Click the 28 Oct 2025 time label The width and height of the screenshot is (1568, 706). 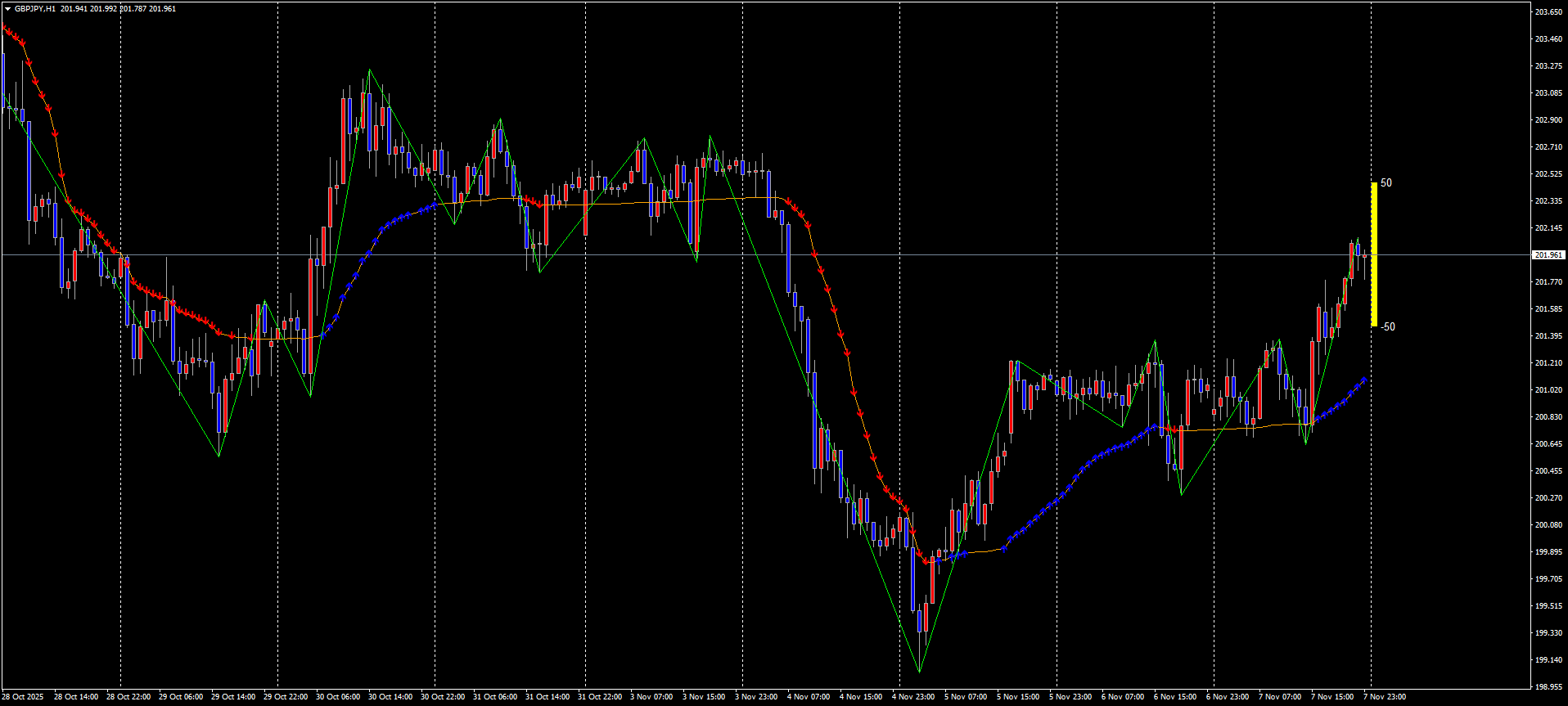pos(23,697)
